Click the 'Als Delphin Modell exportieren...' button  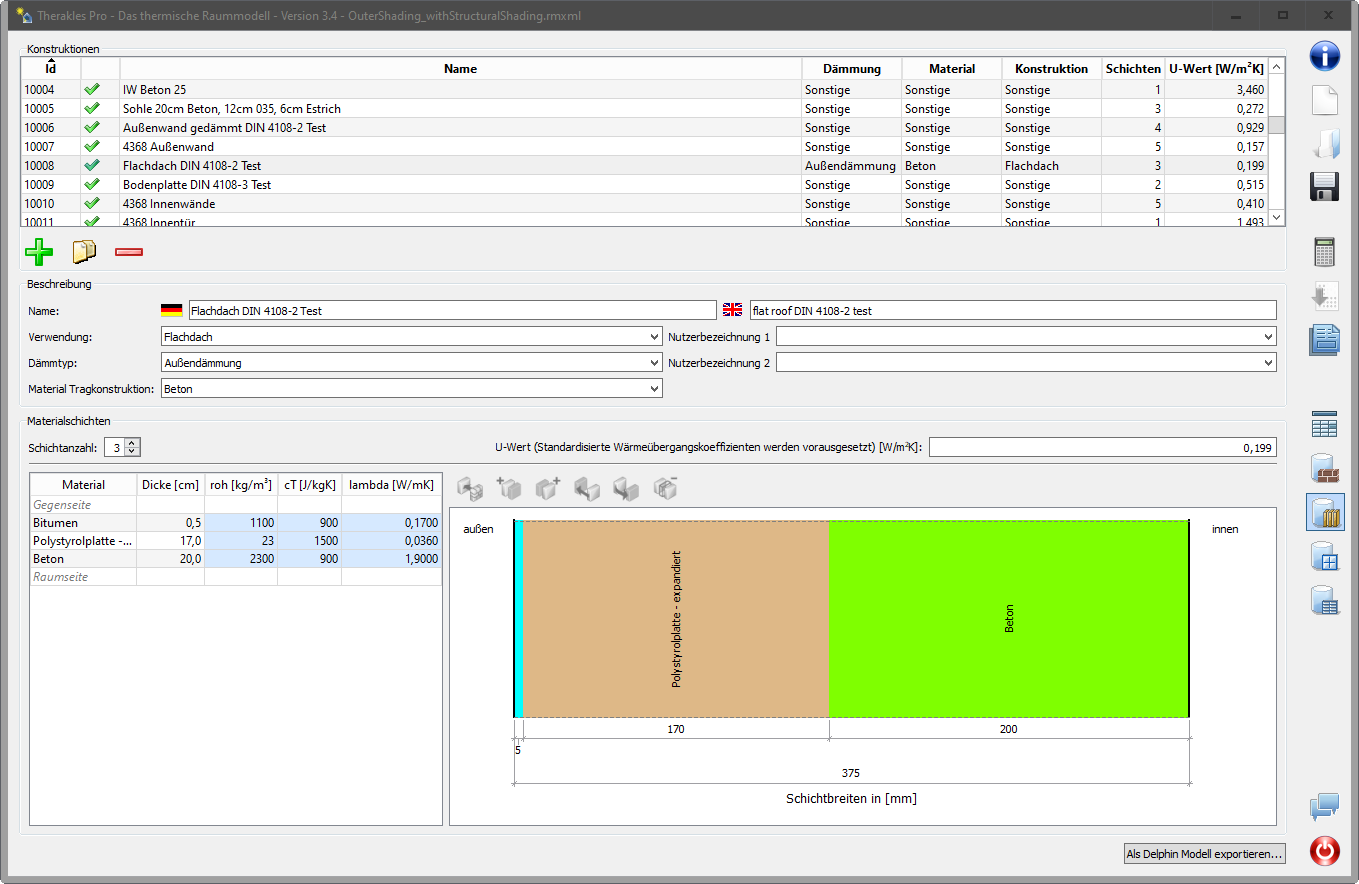(1204, 854)
